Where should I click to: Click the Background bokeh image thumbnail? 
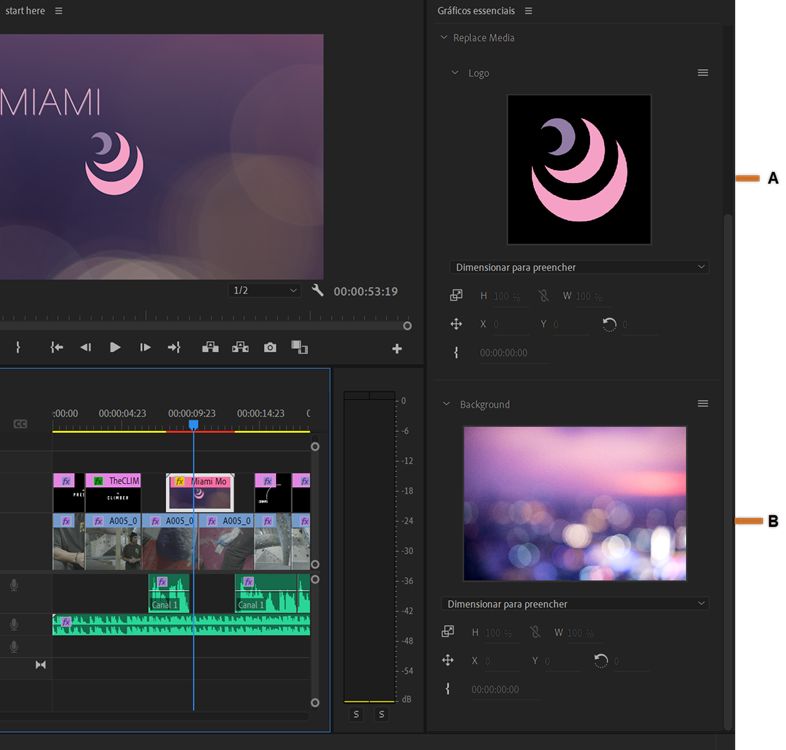coord(575,503)
